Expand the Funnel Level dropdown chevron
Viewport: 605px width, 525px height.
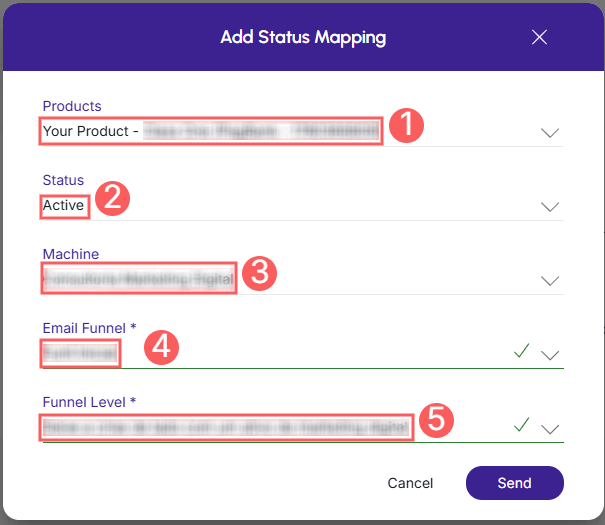pos(550,429)
